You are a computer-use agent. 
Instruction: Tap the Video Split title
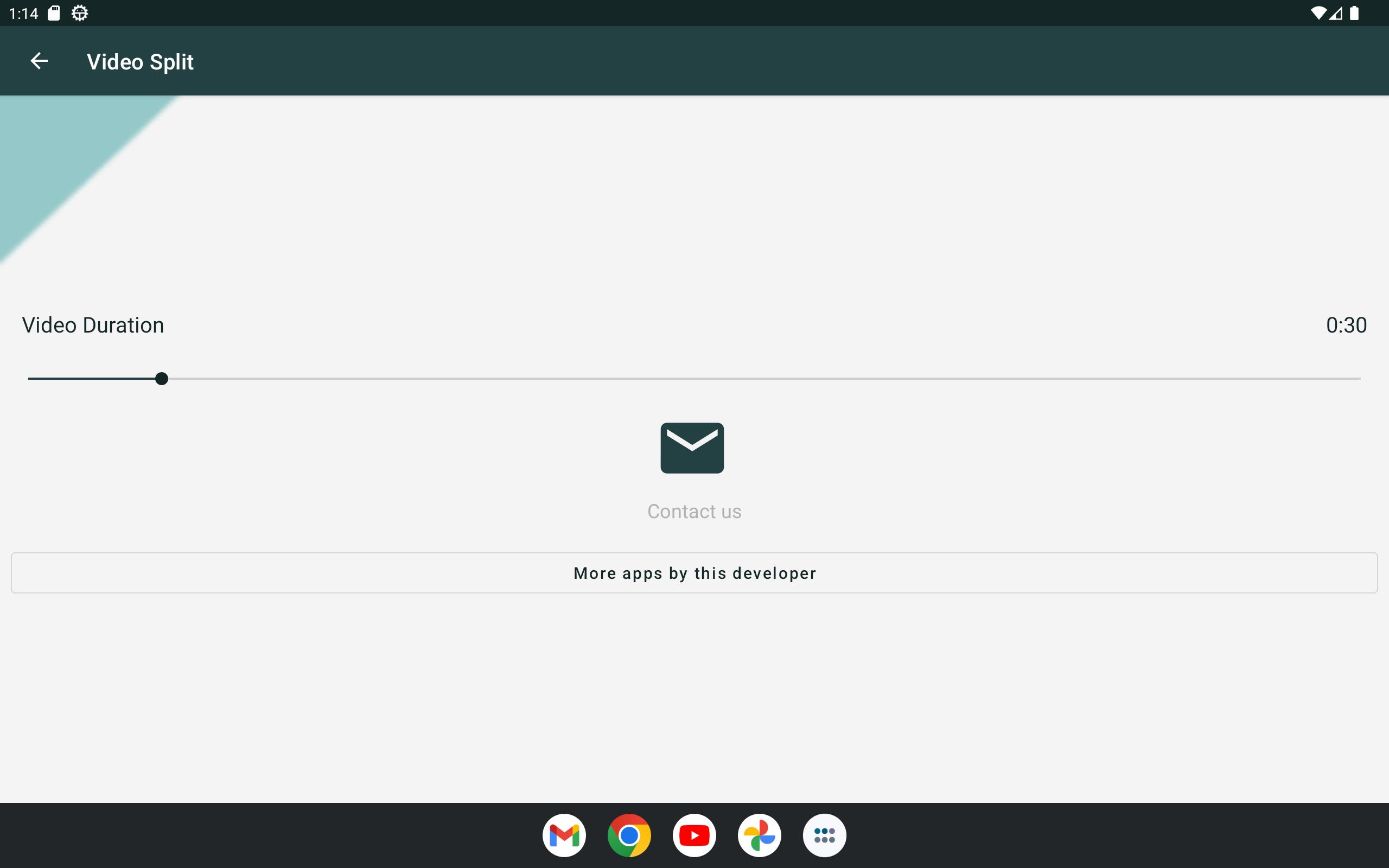coord(140,62)
